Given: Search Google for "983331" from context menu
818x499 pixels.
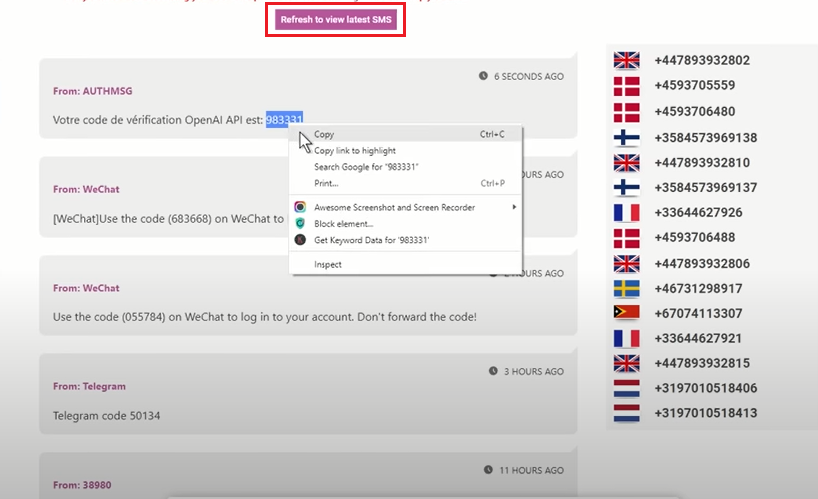Looking at the screenshot, I should tap(366, 167).
